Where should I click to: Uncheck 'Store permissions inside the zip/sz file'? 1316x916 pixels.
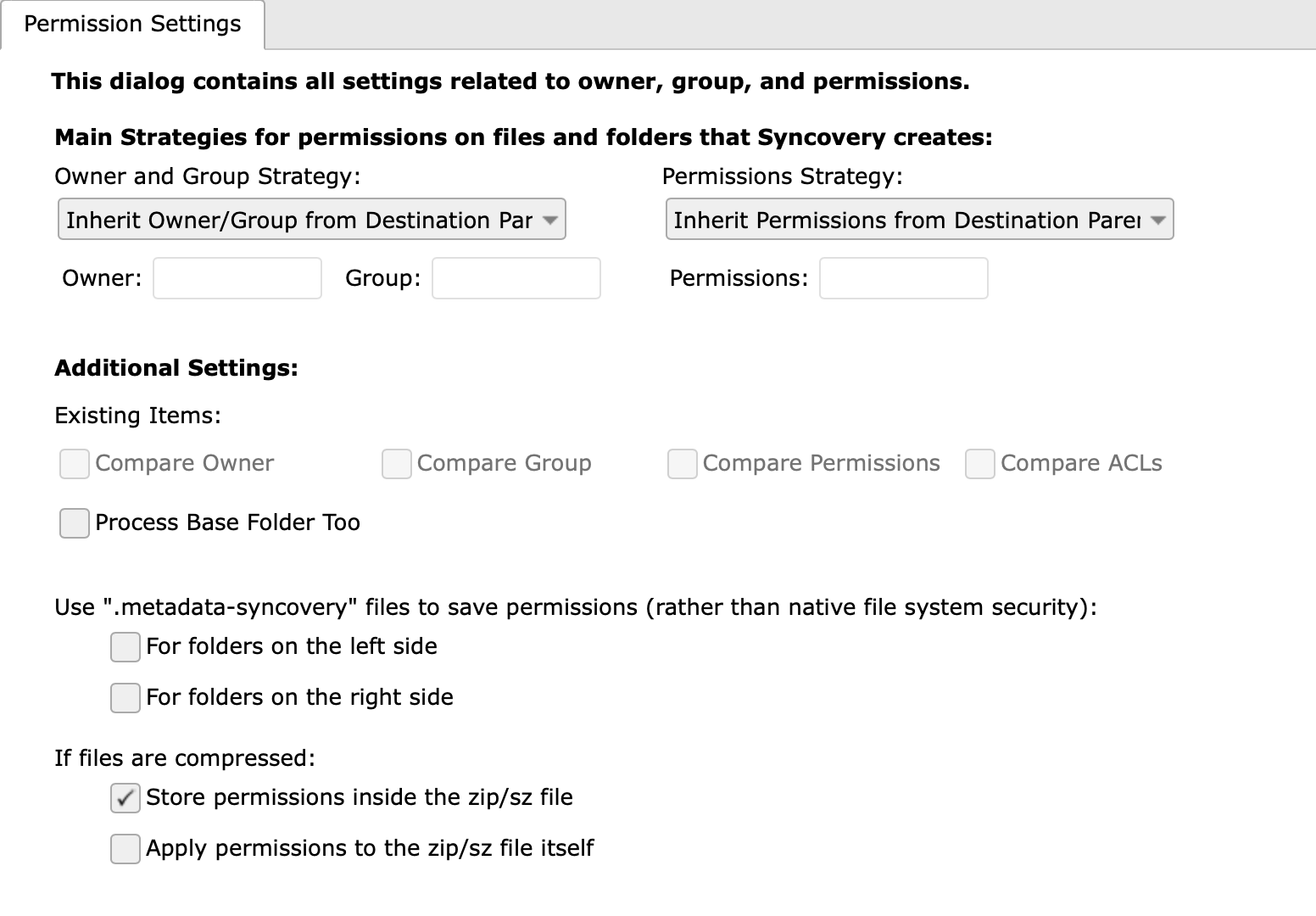(125, 798)
